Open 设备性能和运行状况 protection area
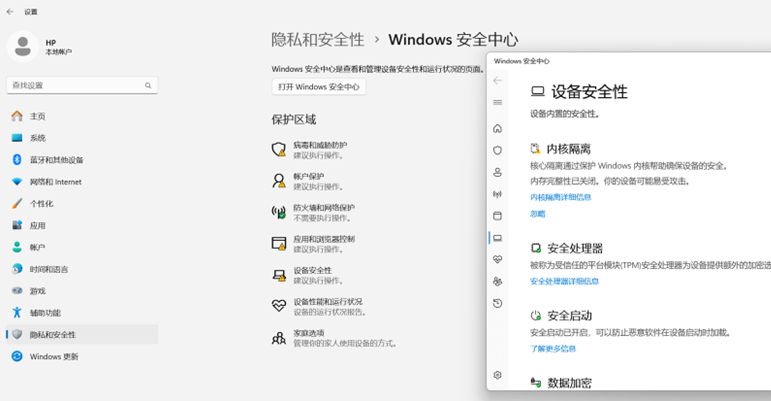 [x=319, y=307]
